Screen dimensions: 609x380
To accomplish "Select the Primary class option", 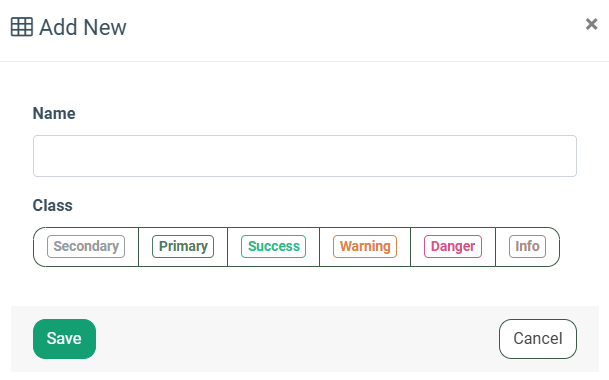I will coord(183,247).
